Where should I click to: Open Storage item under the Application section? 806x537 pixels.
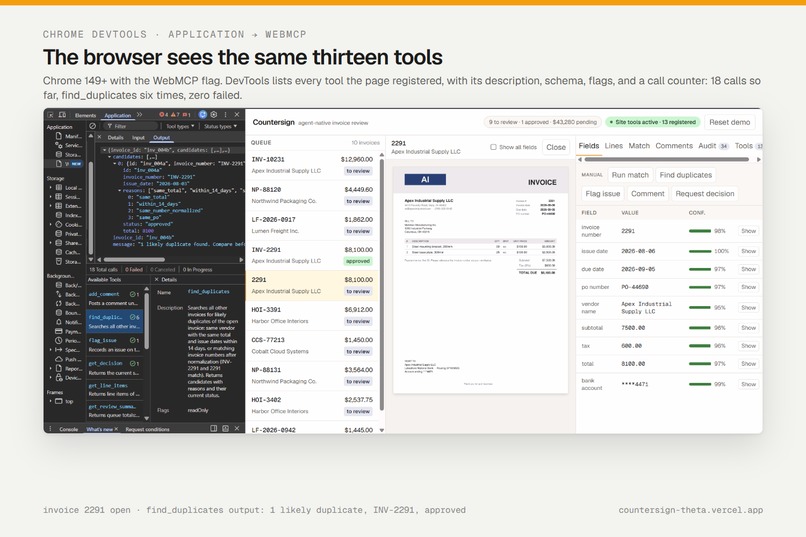[69, 154]
